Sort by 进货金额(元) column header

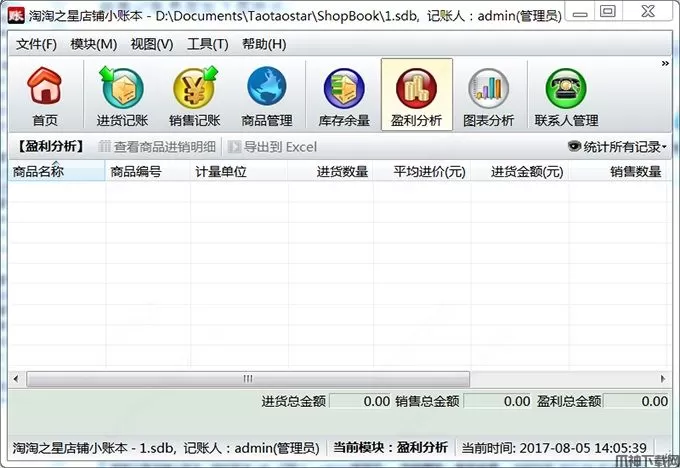pos(520,171)
